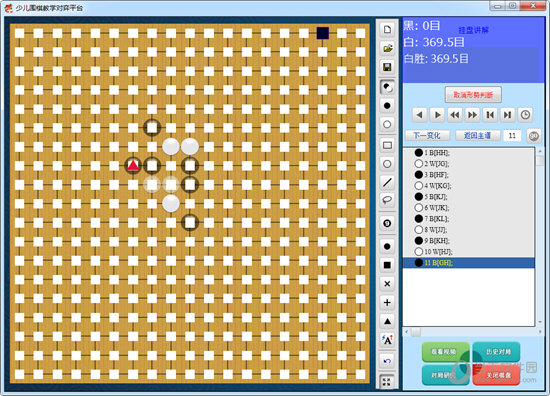Select the letter A text label tool
The width and height of the screenshot is (550, 396).
[x=387, y=340]
